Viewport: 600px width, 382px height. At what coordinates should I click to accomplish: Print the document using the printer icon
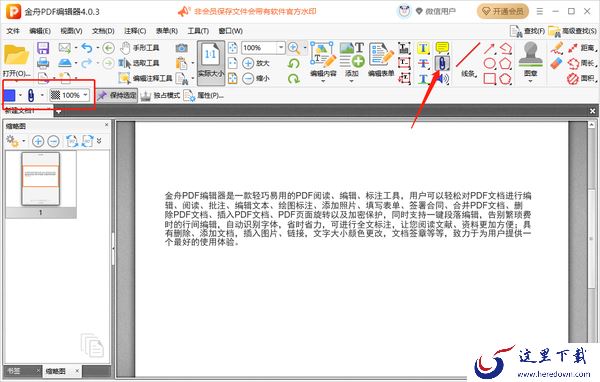[43, 63]
